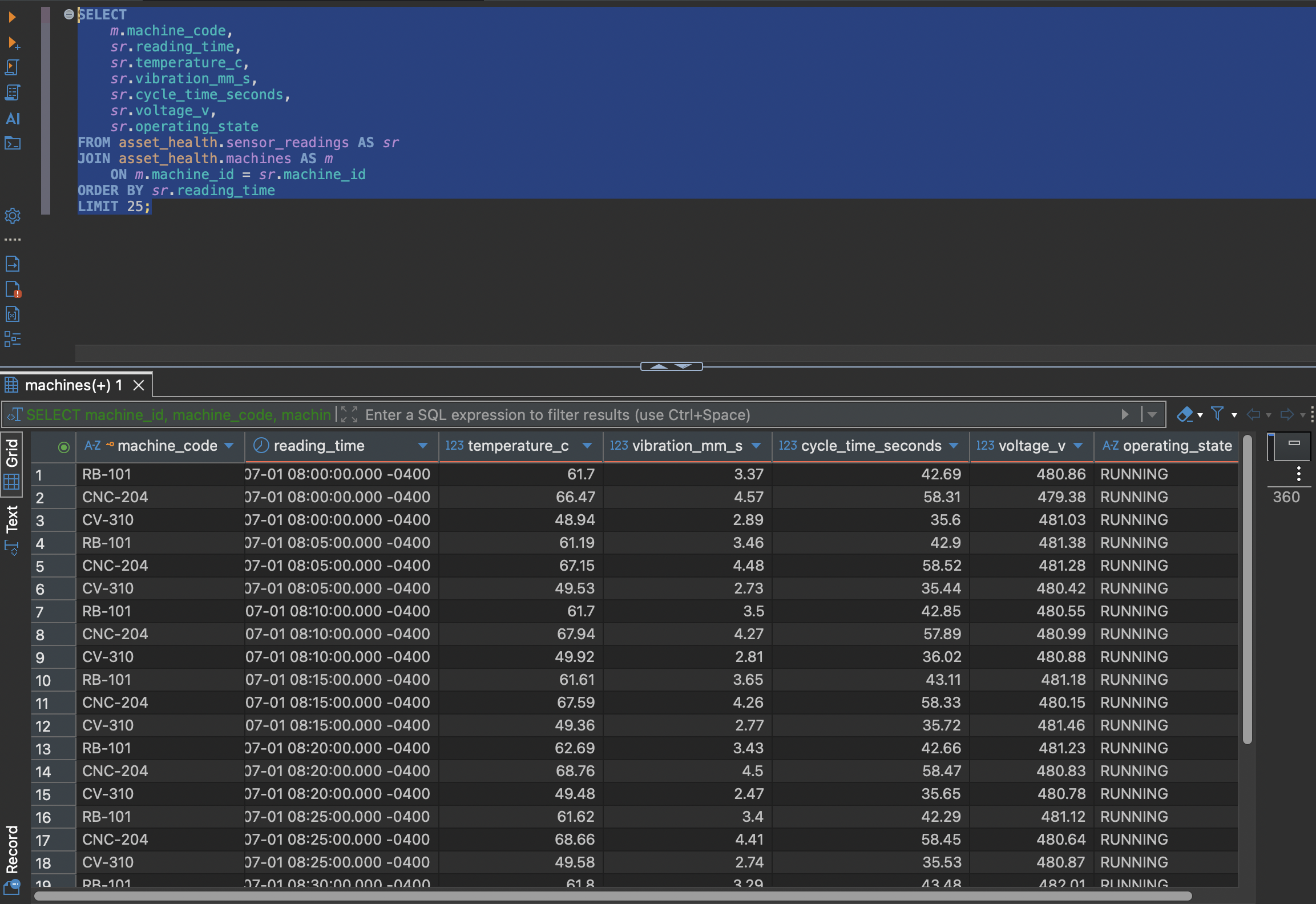Show more editor actions (three dots)
This screenshot has width=1316, height=904.
pos(12,240)
